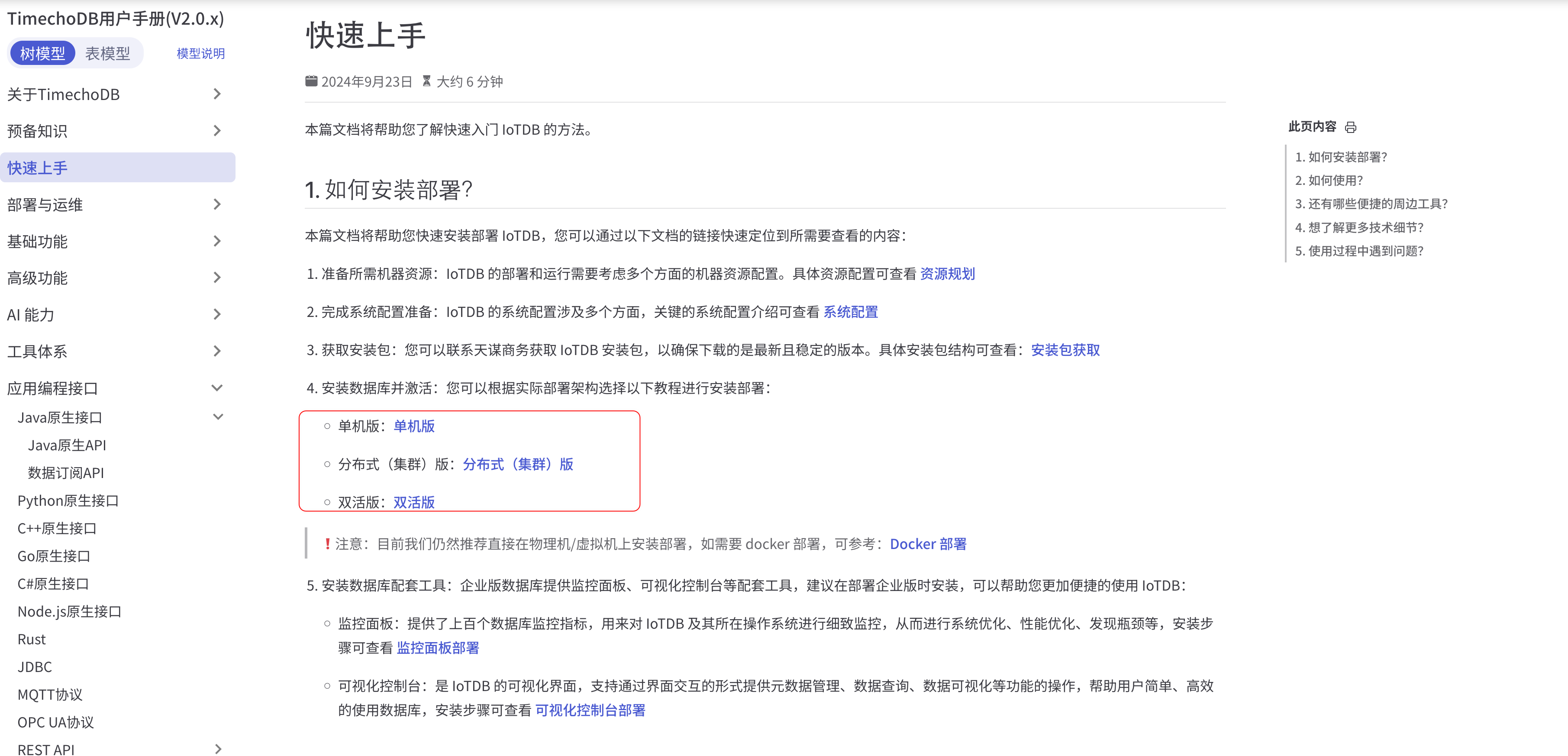Viewport: 1568px width, 756px height.
Task: Open OPC UA协议 page in sidebar
Action: pos(55,722)
